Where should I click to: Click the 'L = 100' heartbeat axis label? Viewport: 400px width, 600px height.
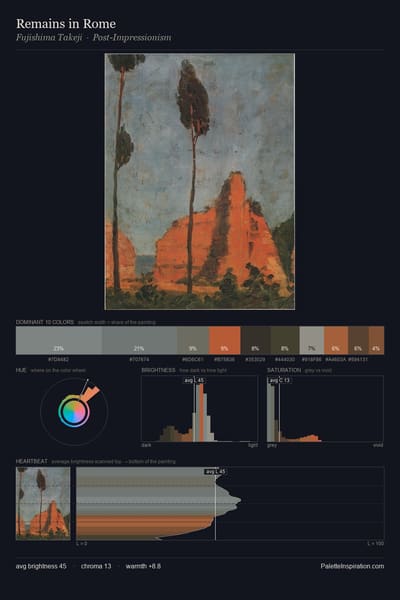point(376,544)
